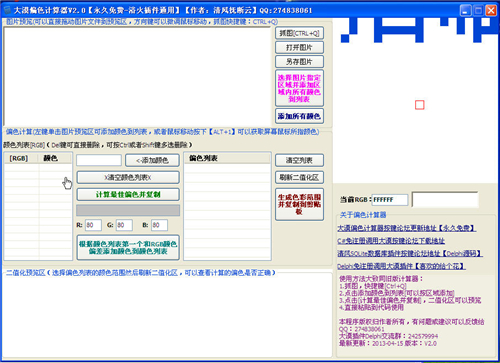Image resolution: width=500 pixels, height=363 pixels.
Task: Save image using 另存图片 button
Action: (x=299, y=62)
